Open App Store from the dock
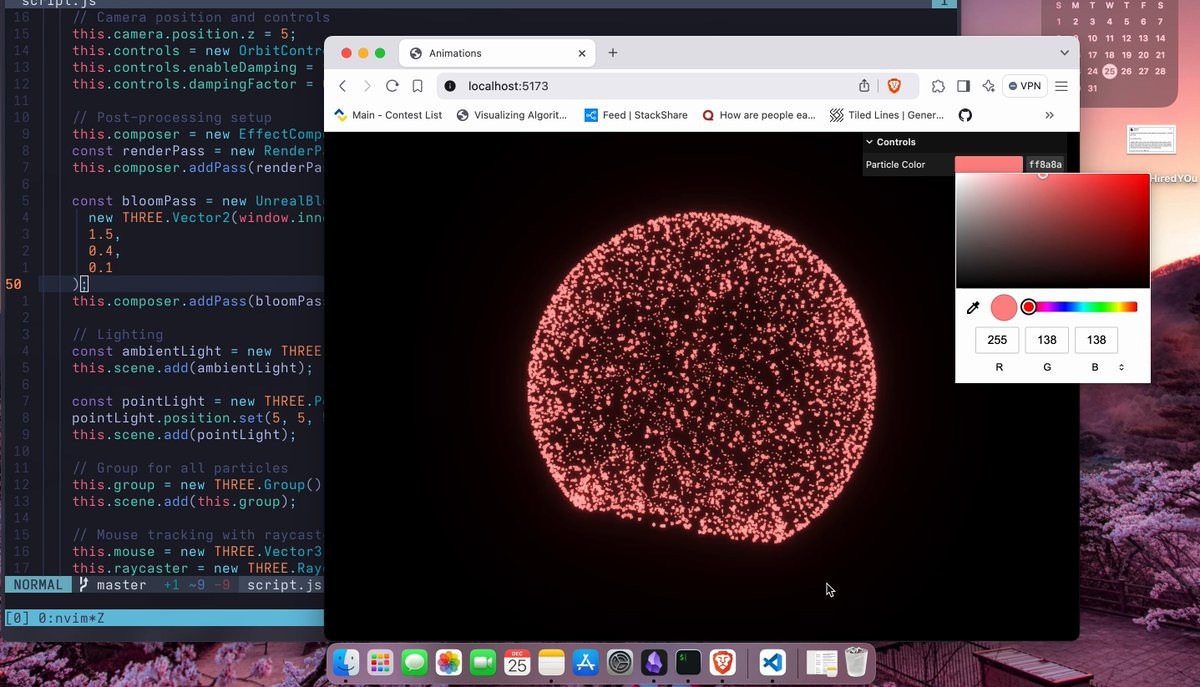Screen dimensions: 1200x687 (586, 662)
